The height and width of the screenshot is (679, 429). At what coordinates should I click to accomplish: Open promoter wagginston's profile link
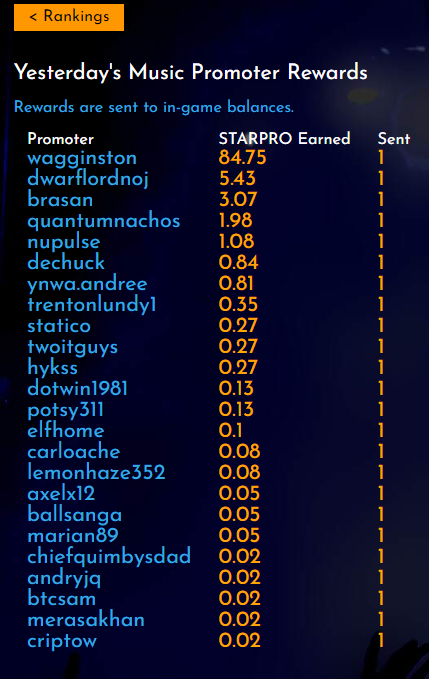point(82,158)
